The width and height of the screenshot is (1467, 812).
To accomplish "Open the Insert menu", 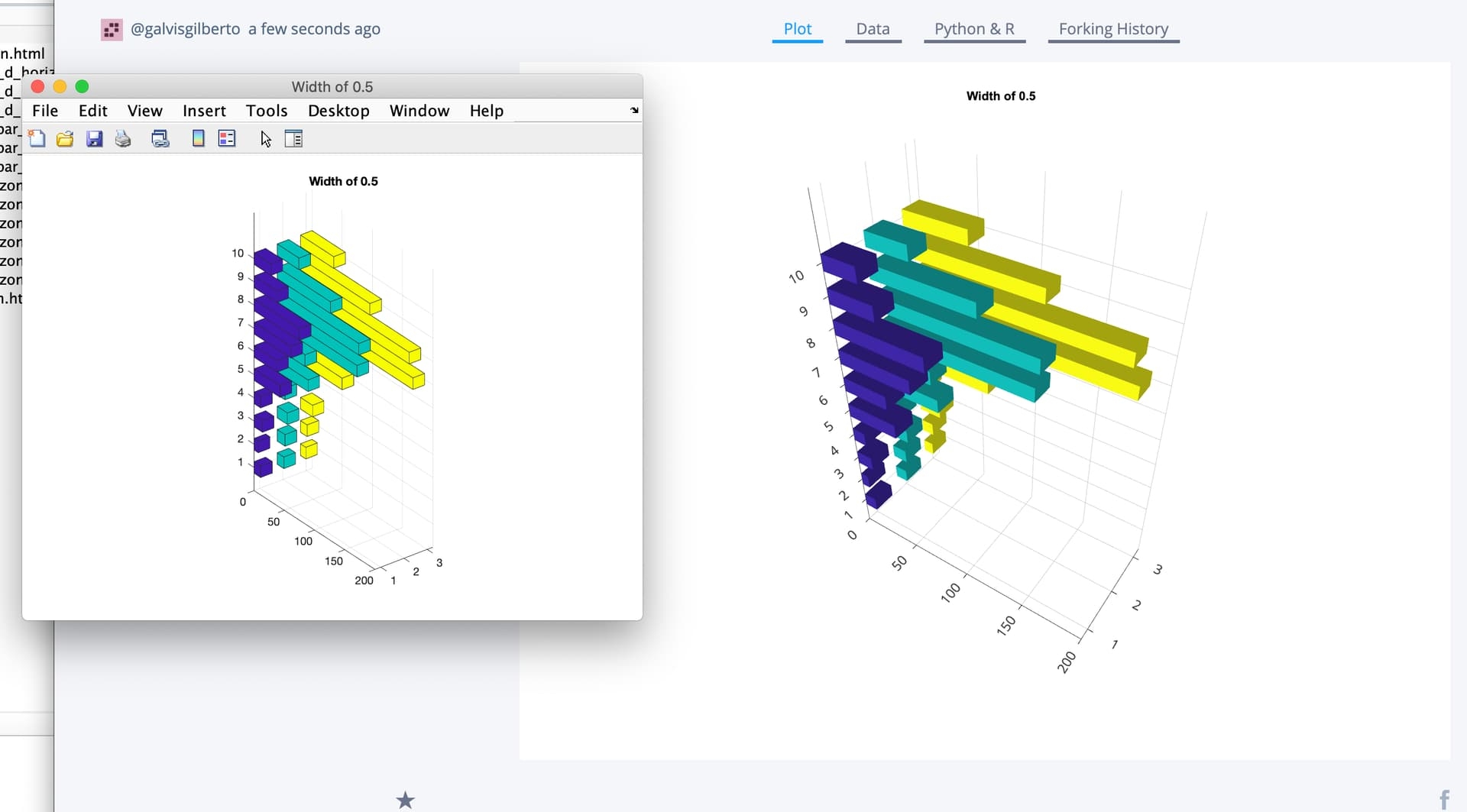I will [x=204, y=111].
